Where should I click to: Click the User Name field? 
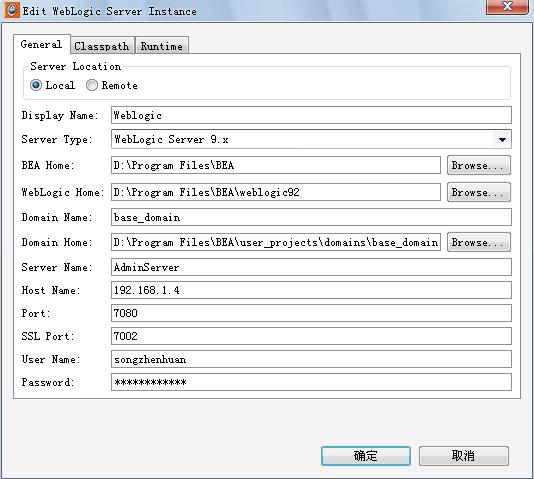pos(311,359)
